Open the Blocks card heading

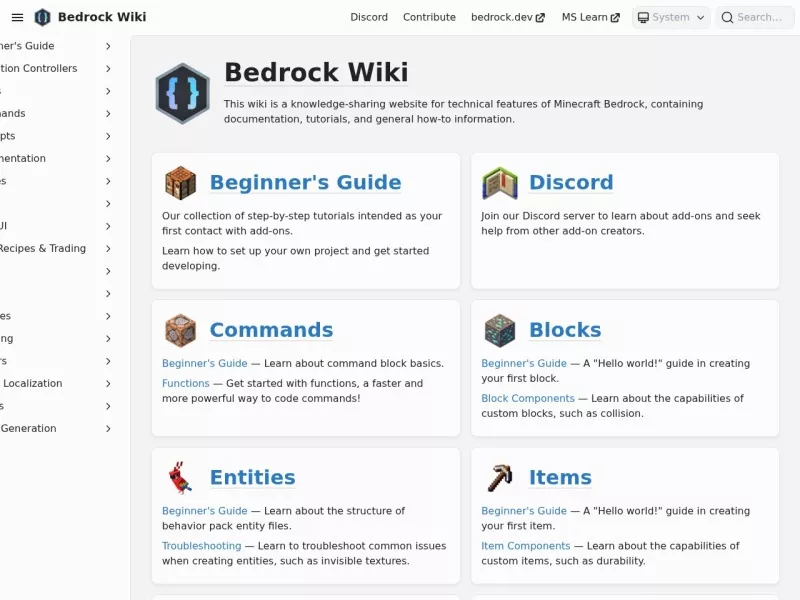[565, 330]
